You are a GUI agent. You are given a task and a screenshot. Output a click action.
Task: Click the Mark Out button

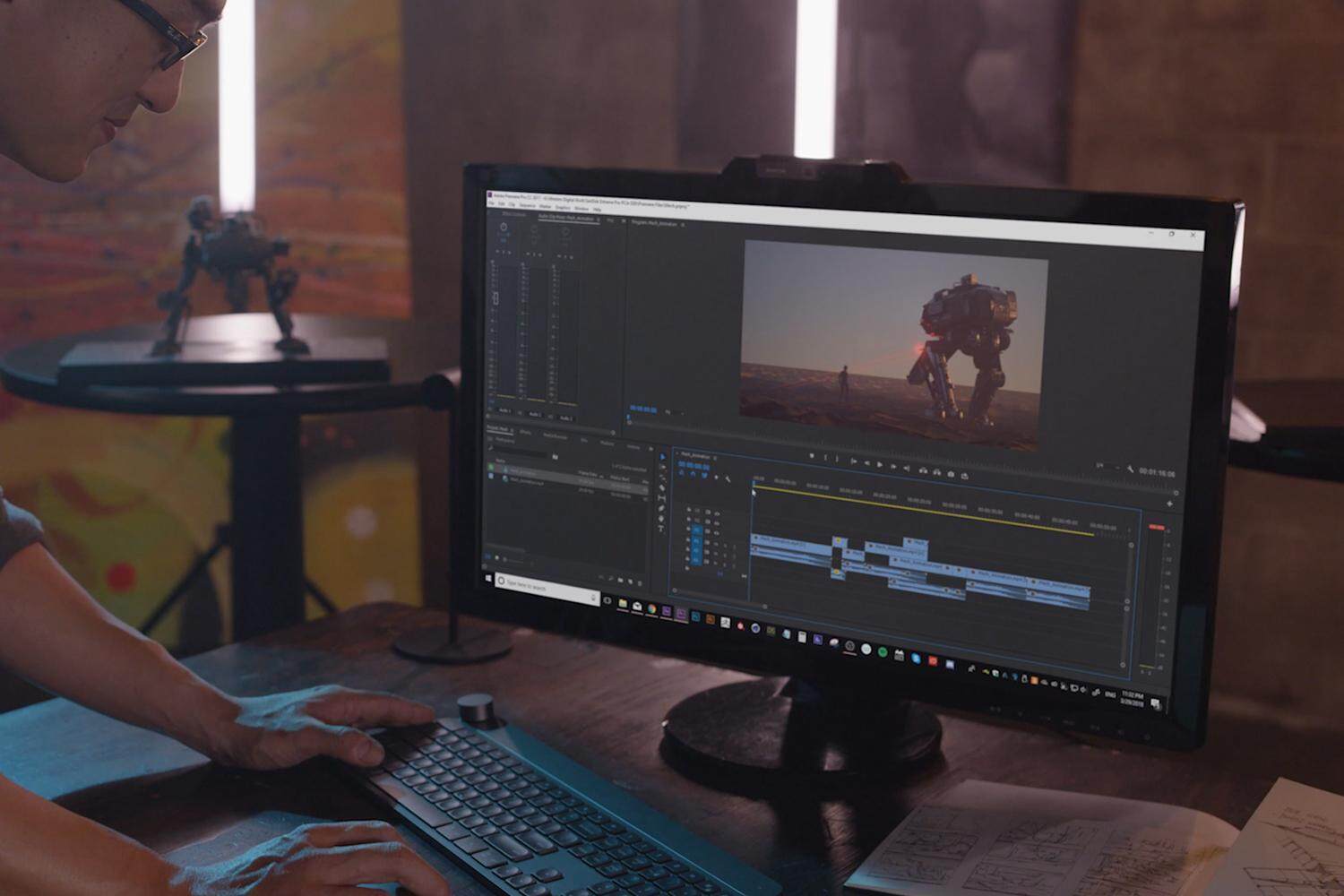(x=837, y=459)
